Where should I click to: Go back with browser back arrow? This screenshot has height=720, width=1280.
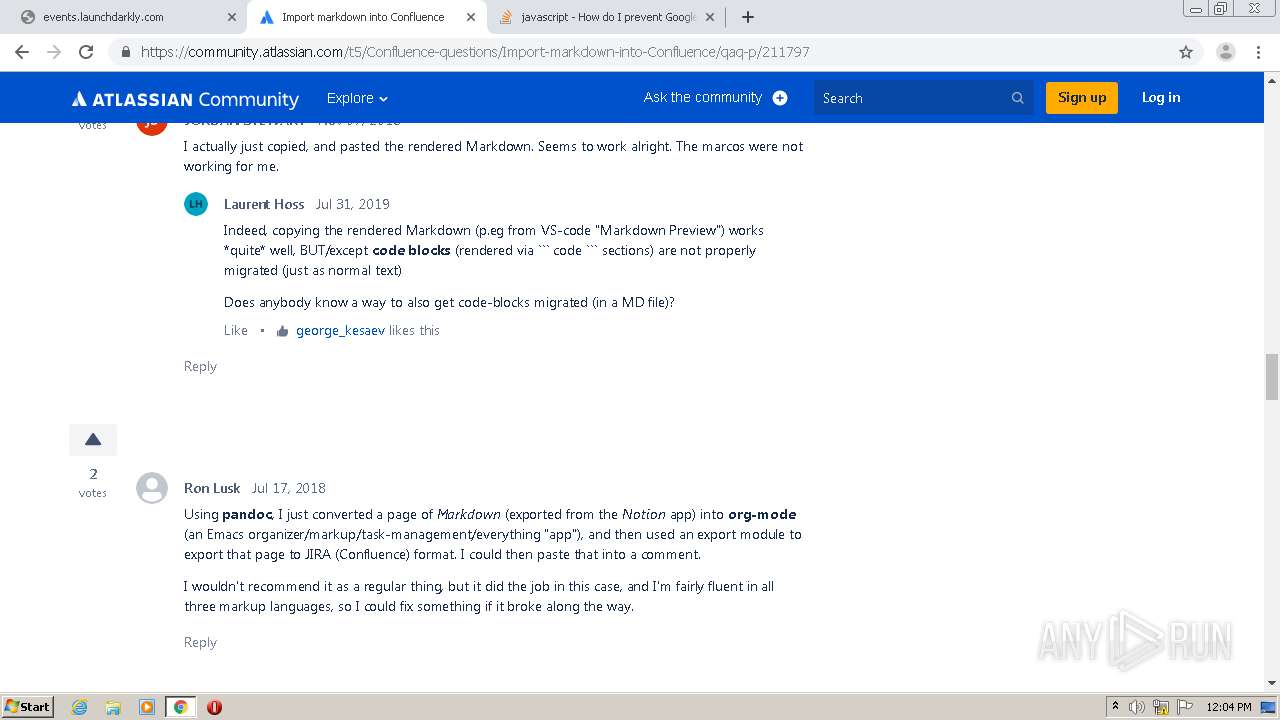tap(22, 52)
